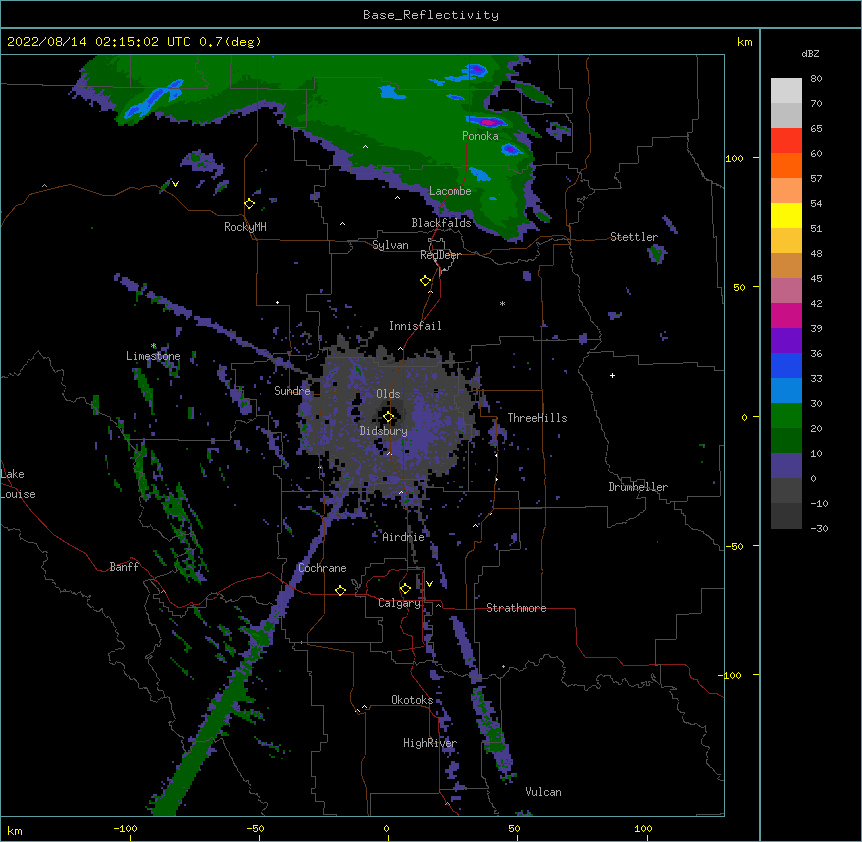Click the white plus marker north of Drumheller
This screenshot has width=862, height=842.
point(612,375)
